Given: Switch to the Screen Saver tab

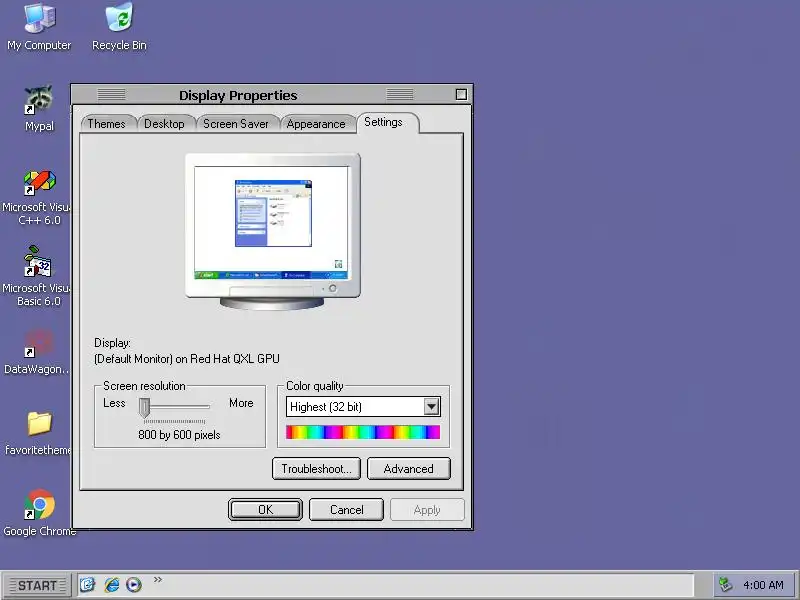Looking at the screenshot, I should point(236,123).
